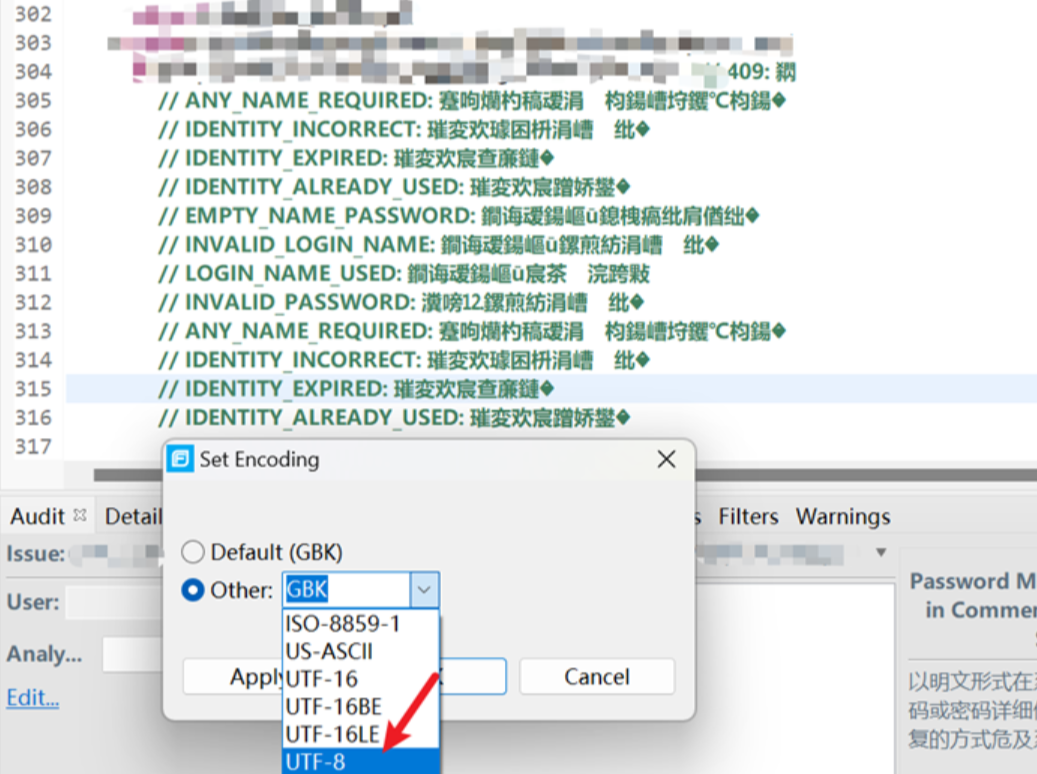This screenshot has width=1037, height=774.
Task: Close the Audit tab with its X icon
Action: coord(80,515)
